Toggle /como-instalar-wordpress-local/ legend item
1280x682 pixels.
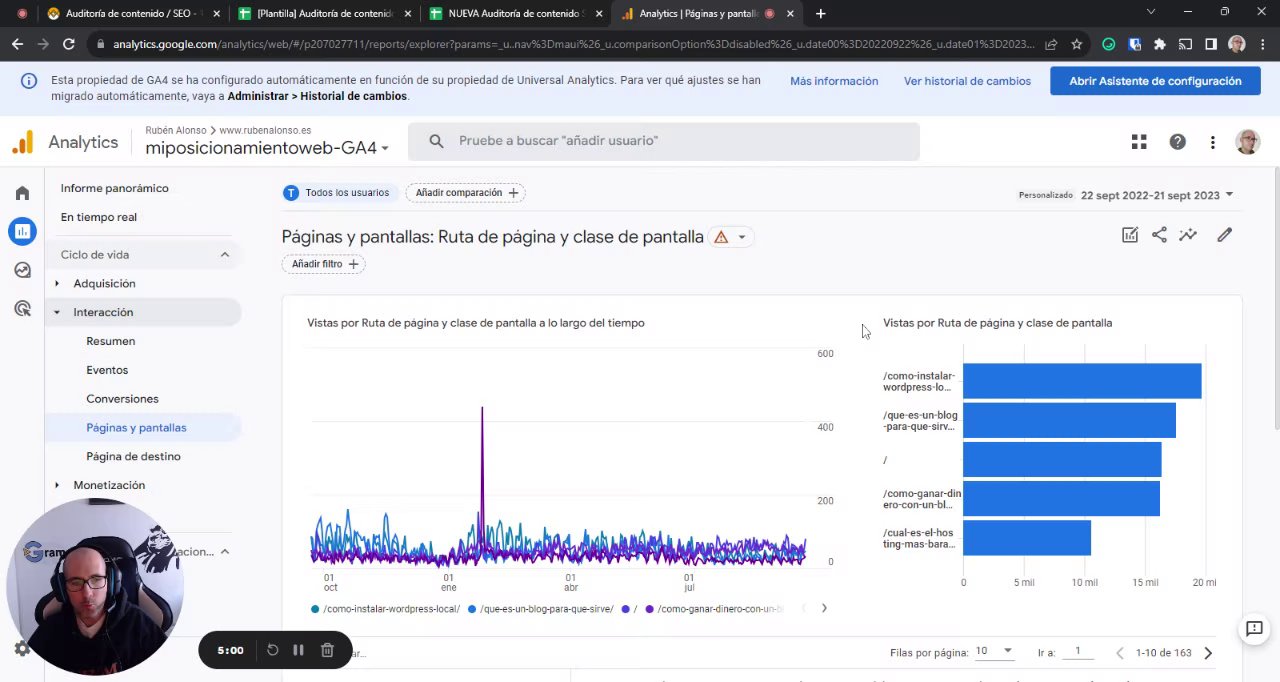click(x=386, y=608)
